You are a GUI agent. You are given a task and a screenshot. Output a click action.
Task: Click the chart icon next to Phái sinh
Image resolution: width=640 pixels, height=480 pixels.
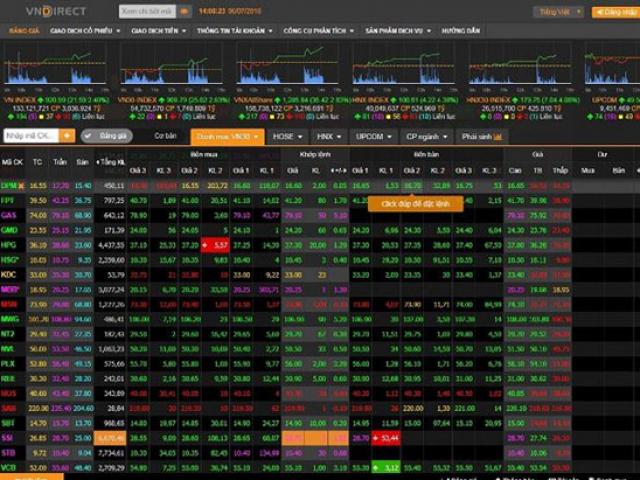pyautogui.click(x=498, y=137)
